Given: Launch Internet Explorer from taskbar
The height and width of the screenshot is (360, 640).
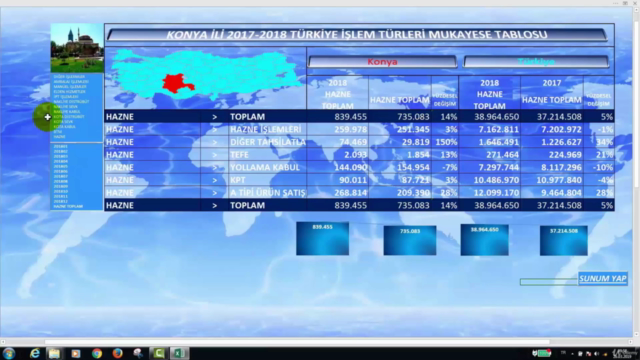Looking at the screenshot, I should pos(35,353).
